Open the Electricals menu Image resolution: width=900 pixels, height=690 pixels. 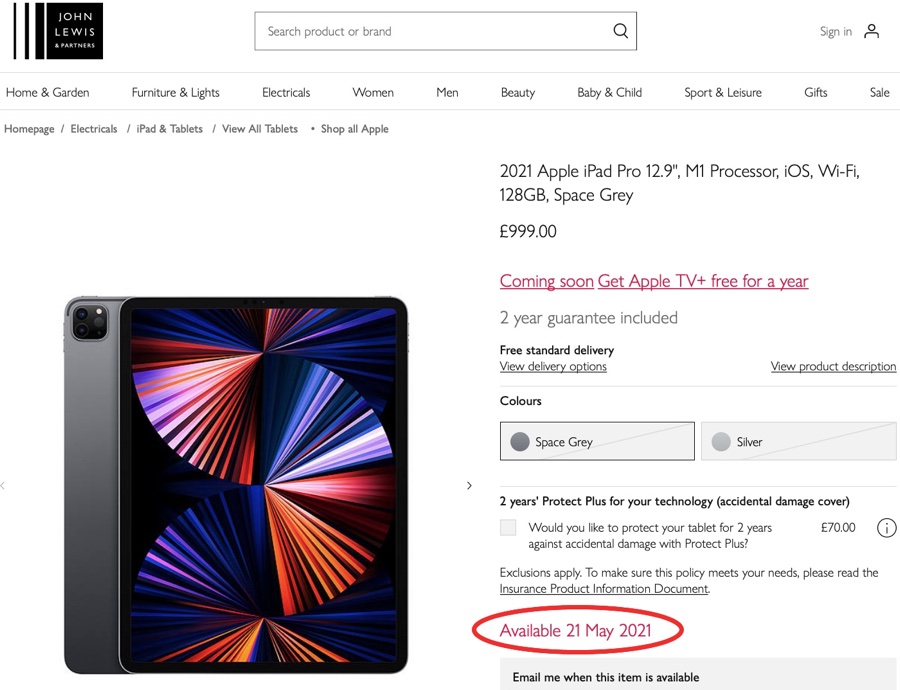[x=286, y=92]
